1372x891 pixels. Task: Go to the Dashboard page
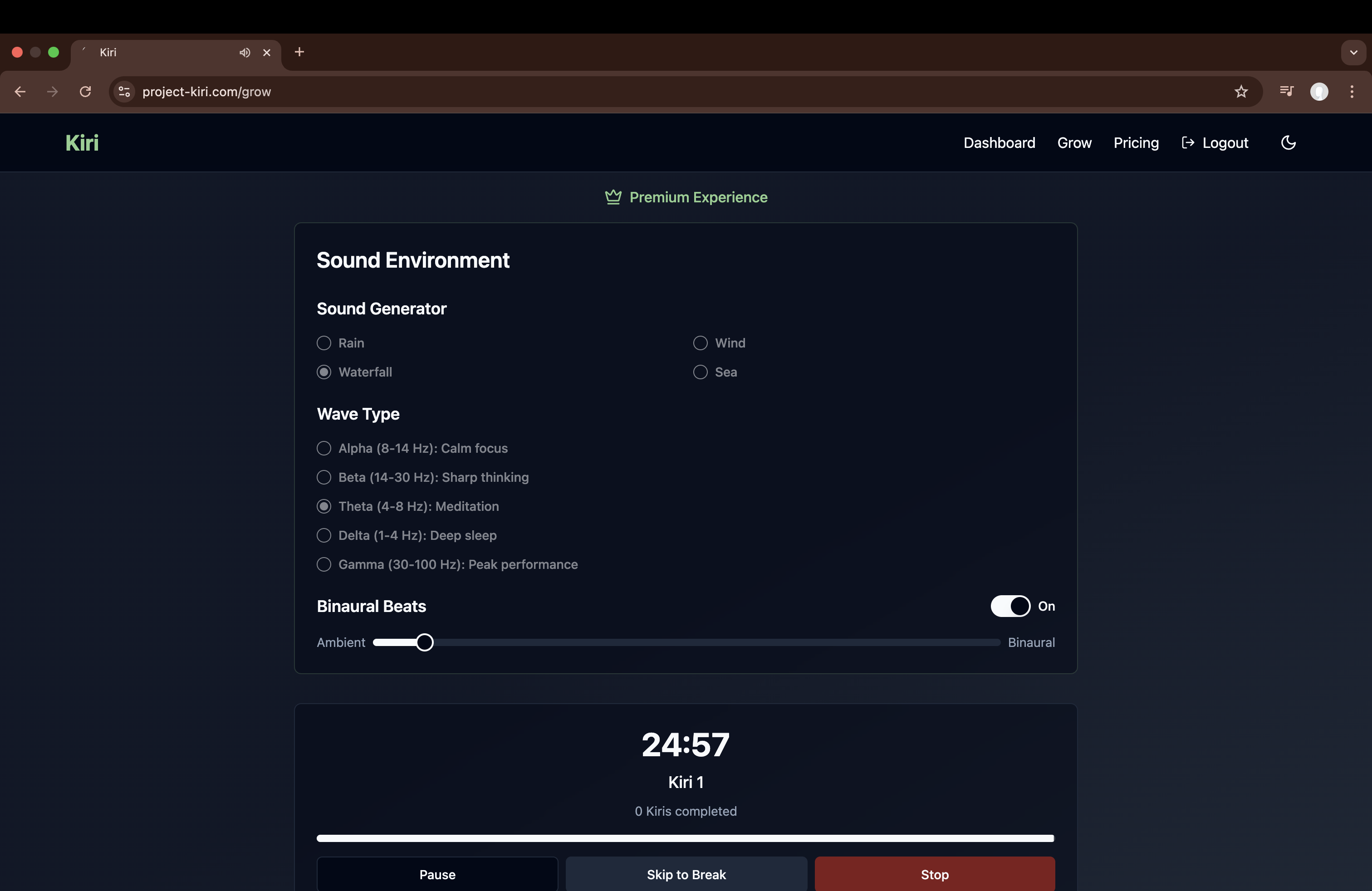(999, 142)
